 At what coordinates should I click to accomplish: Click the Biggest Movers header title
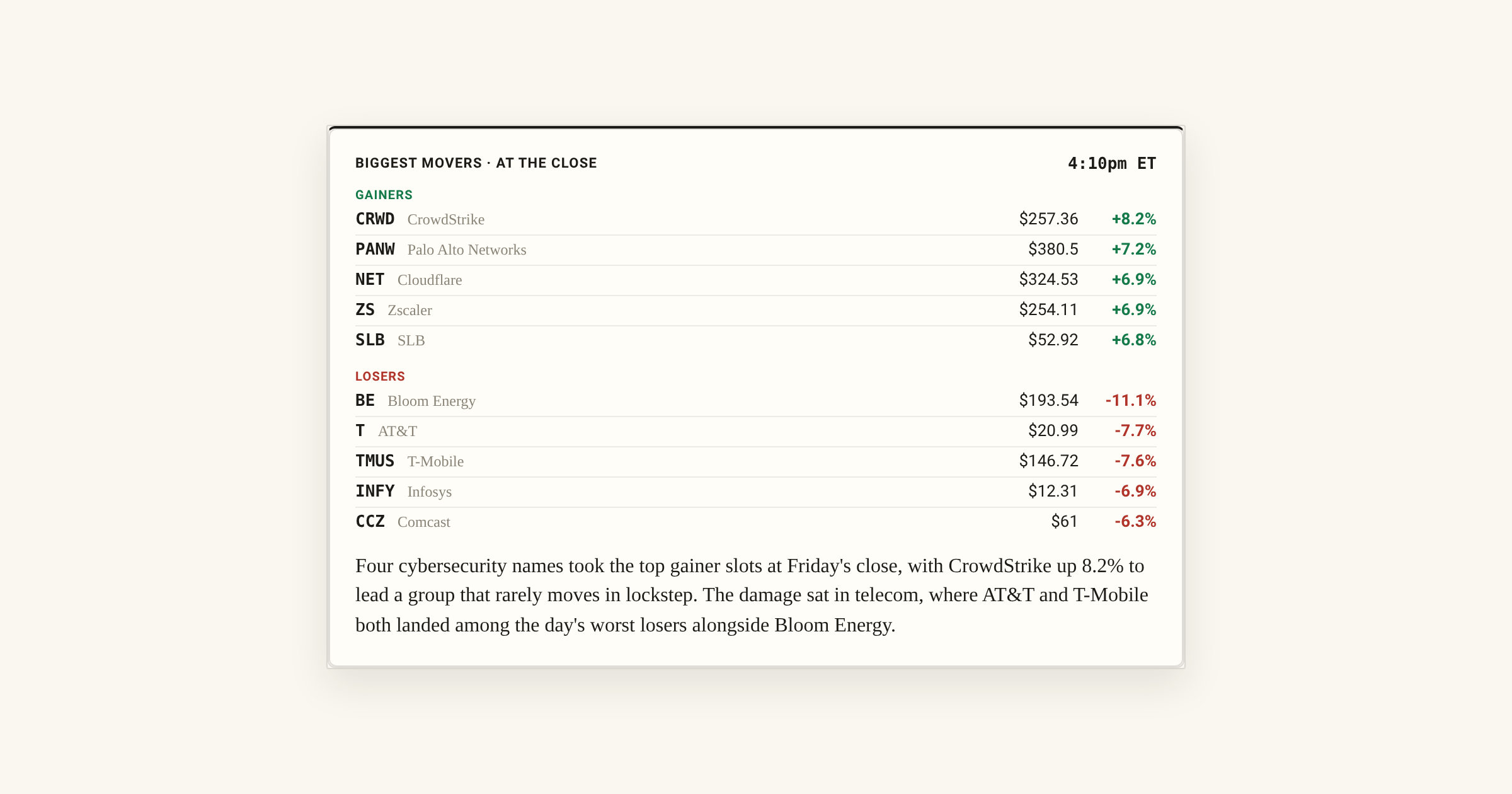[476, 163]
